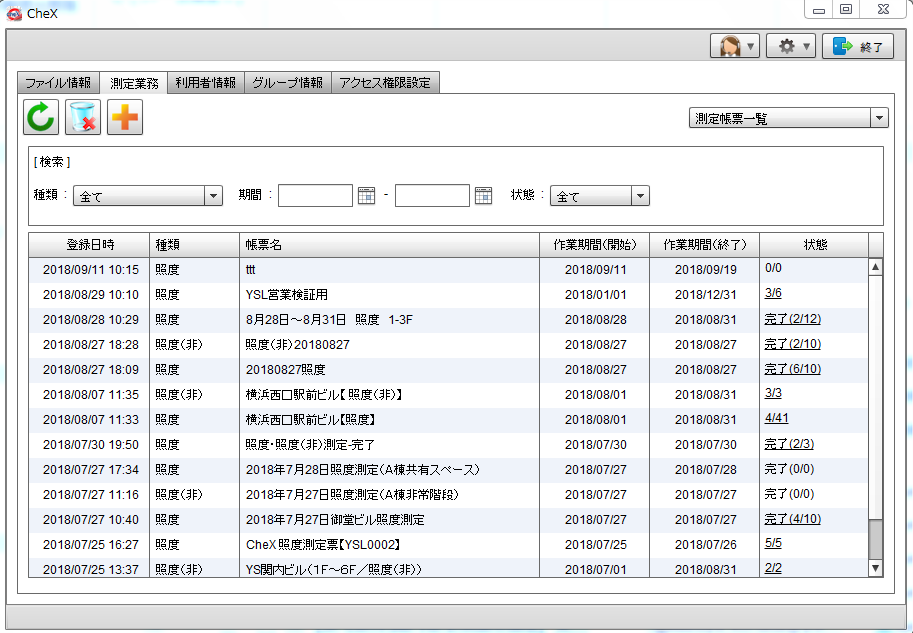Sort by 種類 column header
The width and height of the screenshot is (913, 633).
(194, 245)
